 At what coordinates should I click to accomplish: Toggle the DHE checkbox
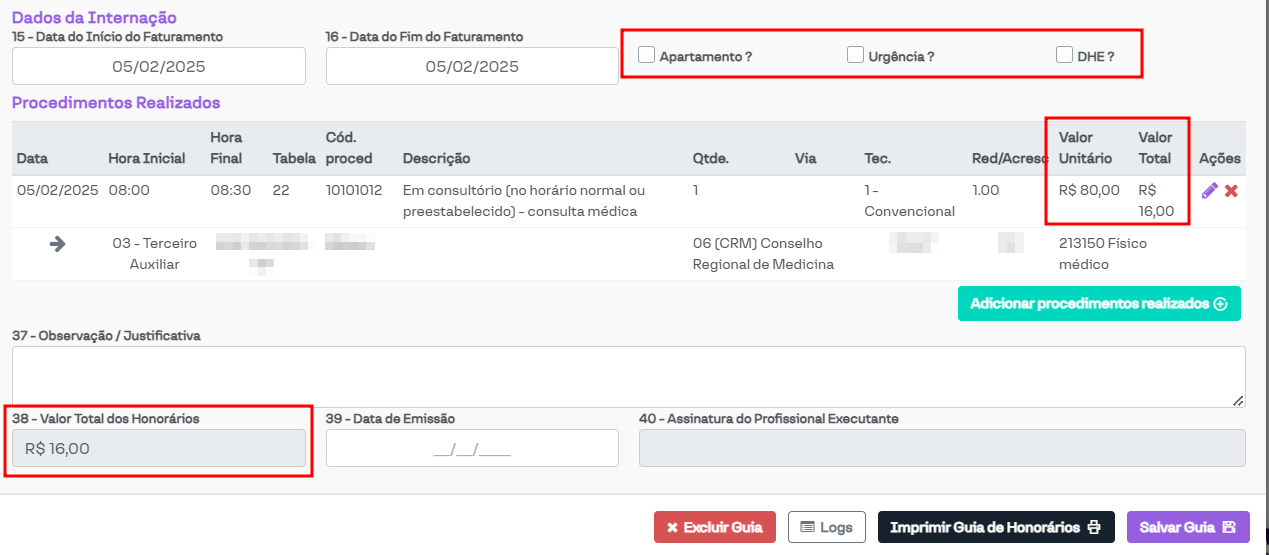tap(1064, 55)
